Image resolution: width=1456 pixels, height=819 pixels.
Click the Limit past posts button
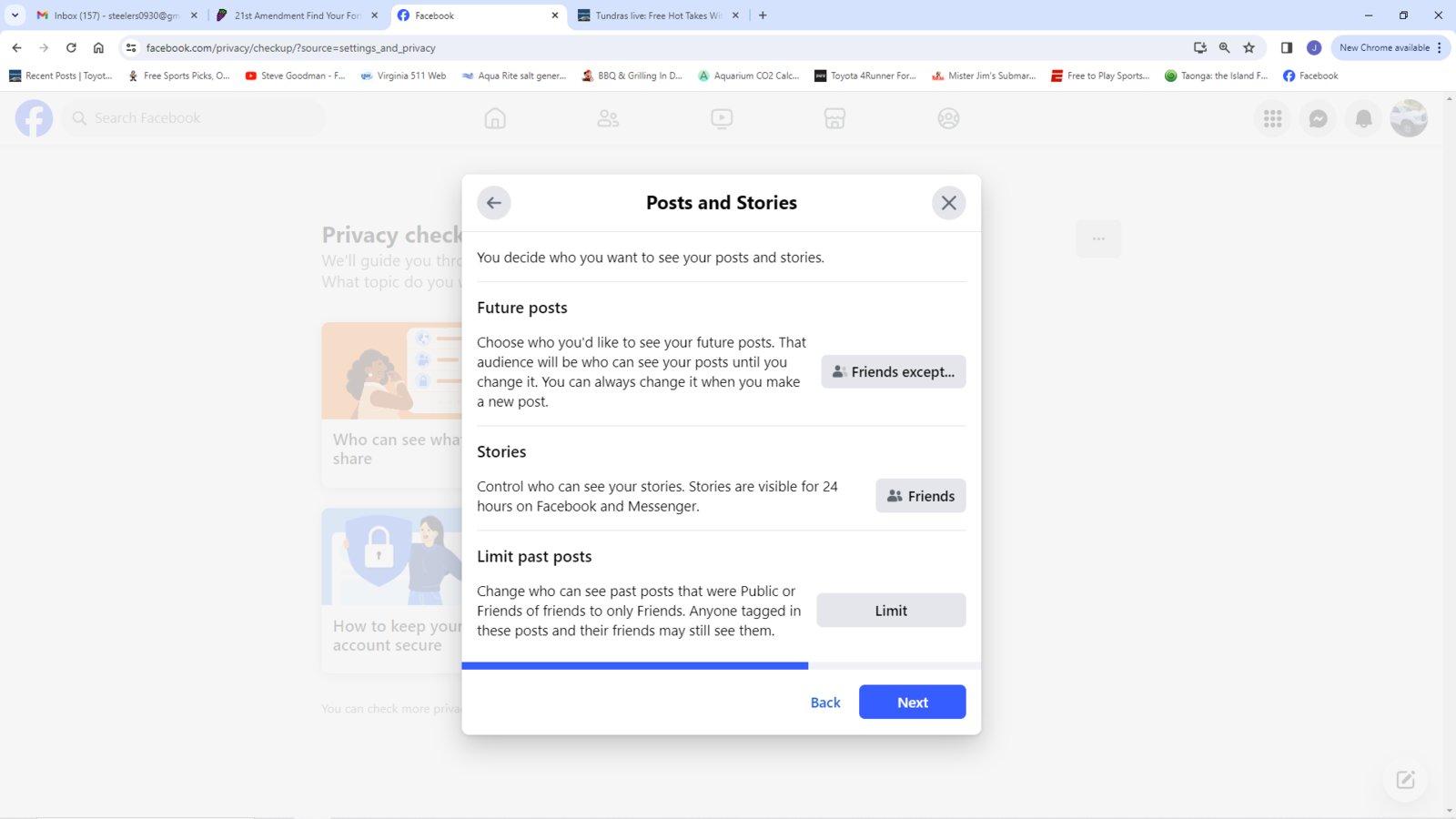pyautogui.click(x=891, y=611)
